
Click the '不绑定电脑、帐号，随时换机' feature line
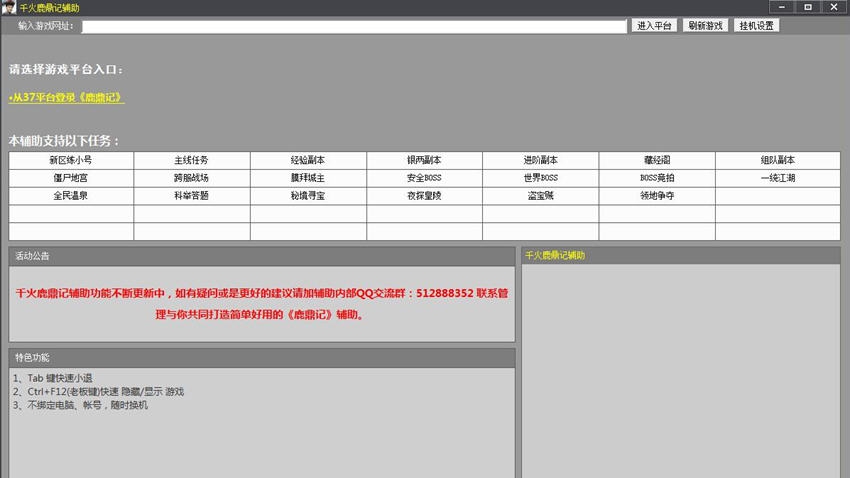80,405
